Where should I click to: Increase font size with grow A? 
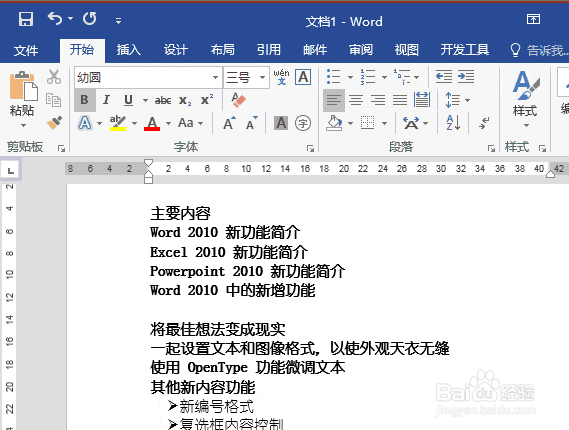tap(229, 123)
